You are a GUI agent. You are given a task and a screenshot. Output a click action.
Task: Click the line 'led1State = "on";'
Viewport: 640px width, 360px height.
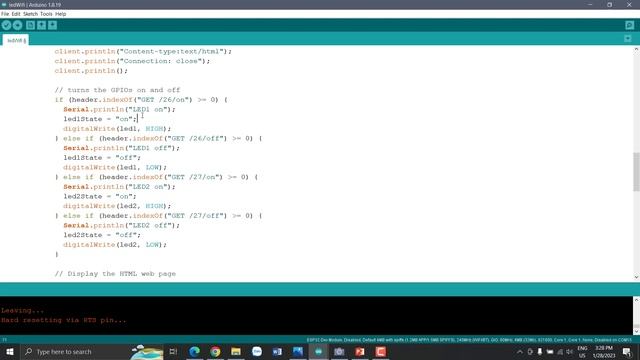(x=100, y=119)
